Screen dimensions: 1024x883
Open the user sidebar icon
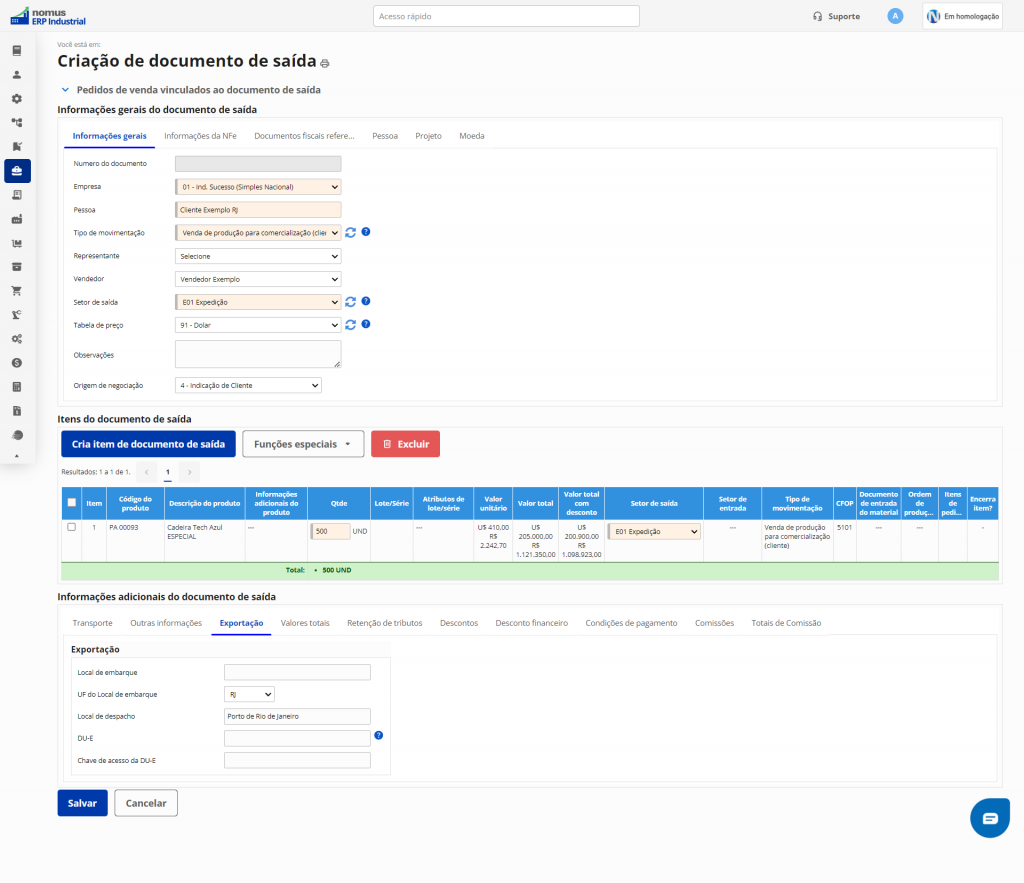click(17, 75)
